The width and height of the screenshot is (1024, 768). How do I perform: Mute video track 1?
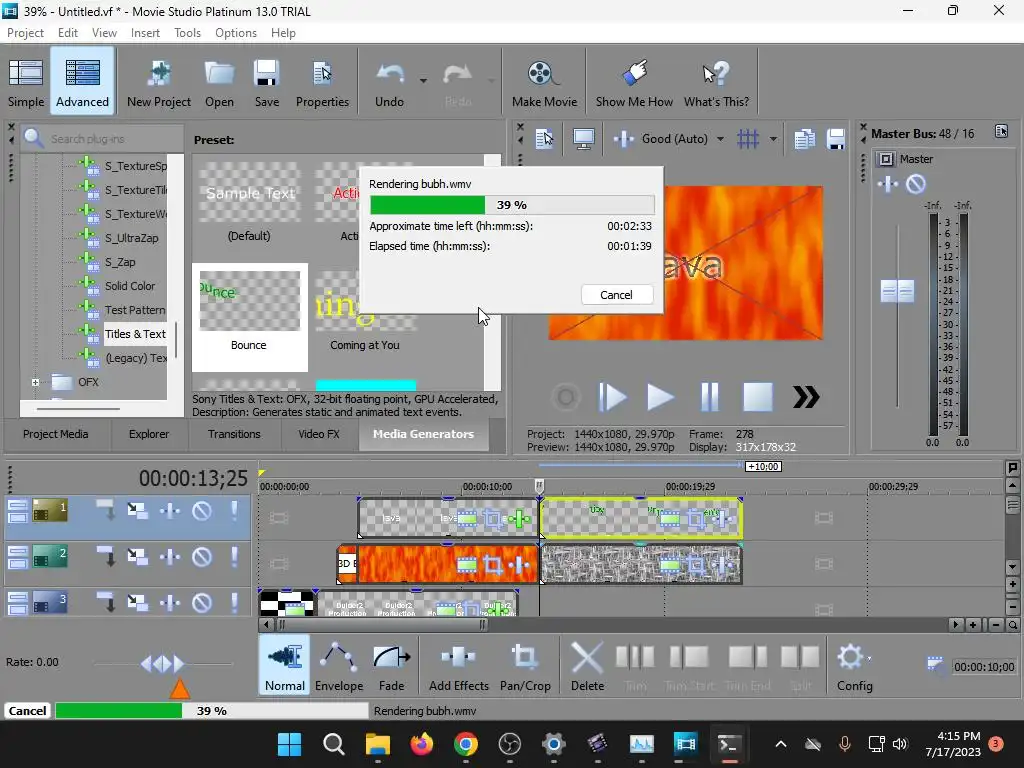(x=202, y=510)
